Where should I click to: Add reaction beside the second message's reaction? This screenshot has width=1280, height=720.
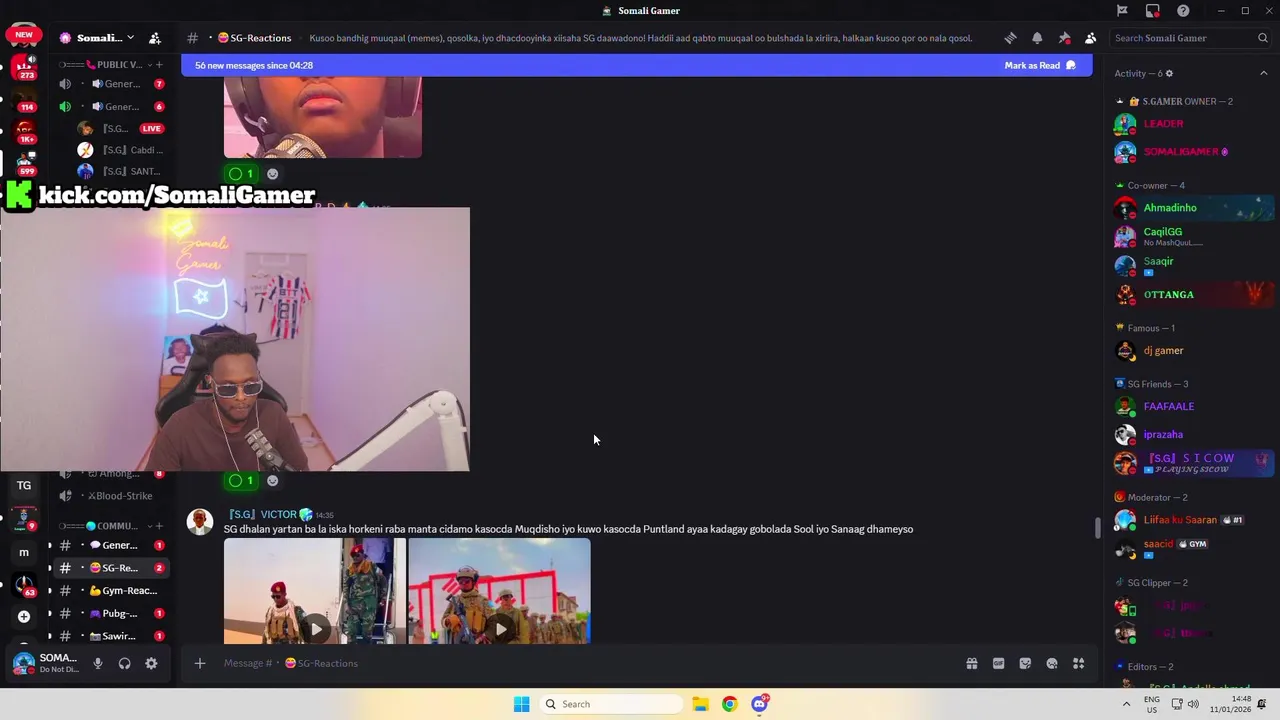pyautogui.click(x=272, y=481)
